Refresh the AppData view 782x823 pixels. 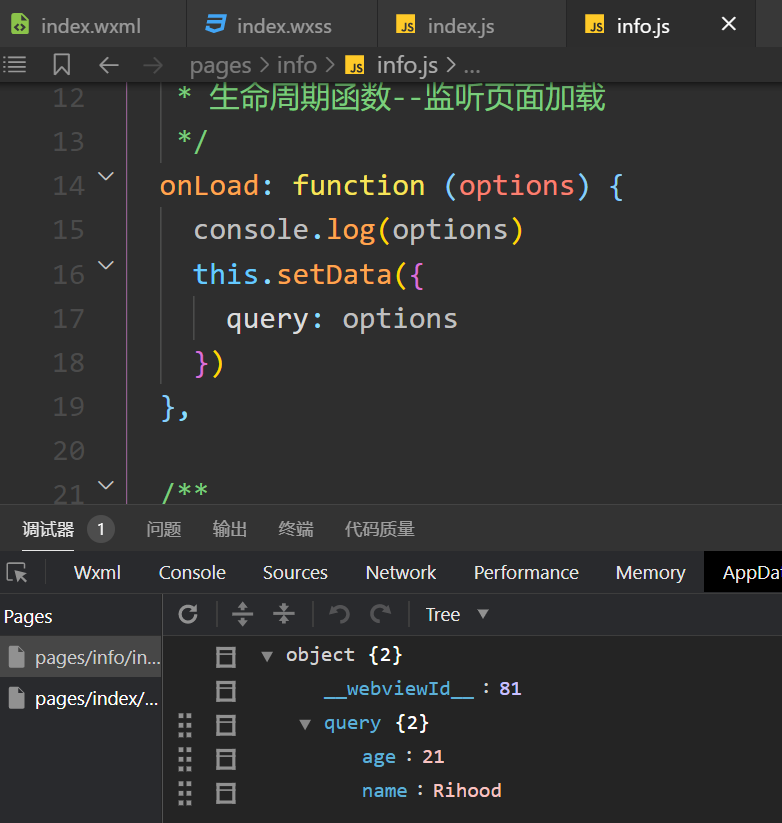click(188, 614)
